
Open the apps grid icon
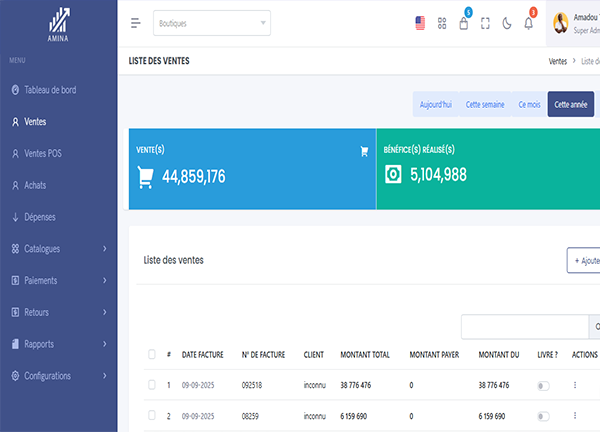(442, 23)
